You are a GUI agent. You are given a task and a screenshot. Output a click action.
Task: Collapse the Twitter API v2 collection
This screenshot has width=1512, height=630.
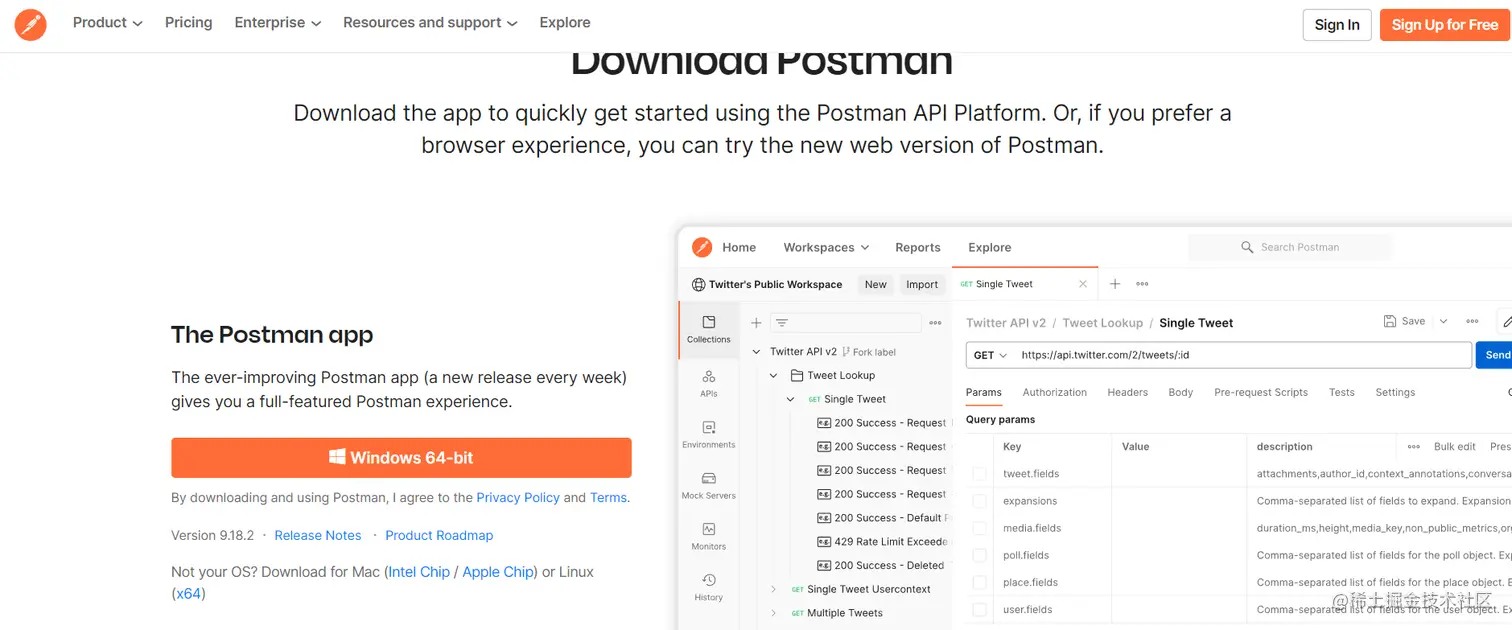tap(757, 352)
